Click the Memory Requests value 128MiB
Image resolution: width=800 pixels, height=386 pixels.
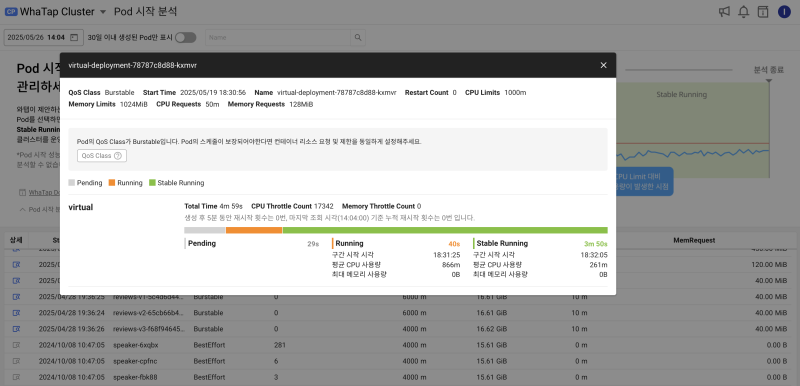click(301, 105)
